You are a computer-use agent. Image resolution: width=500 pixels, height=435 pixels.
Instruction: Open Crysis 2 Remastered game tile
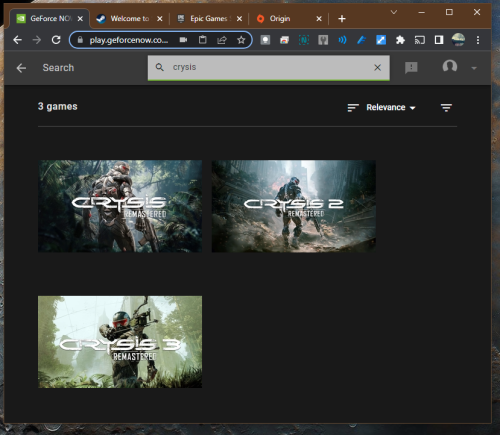(294, 206)
